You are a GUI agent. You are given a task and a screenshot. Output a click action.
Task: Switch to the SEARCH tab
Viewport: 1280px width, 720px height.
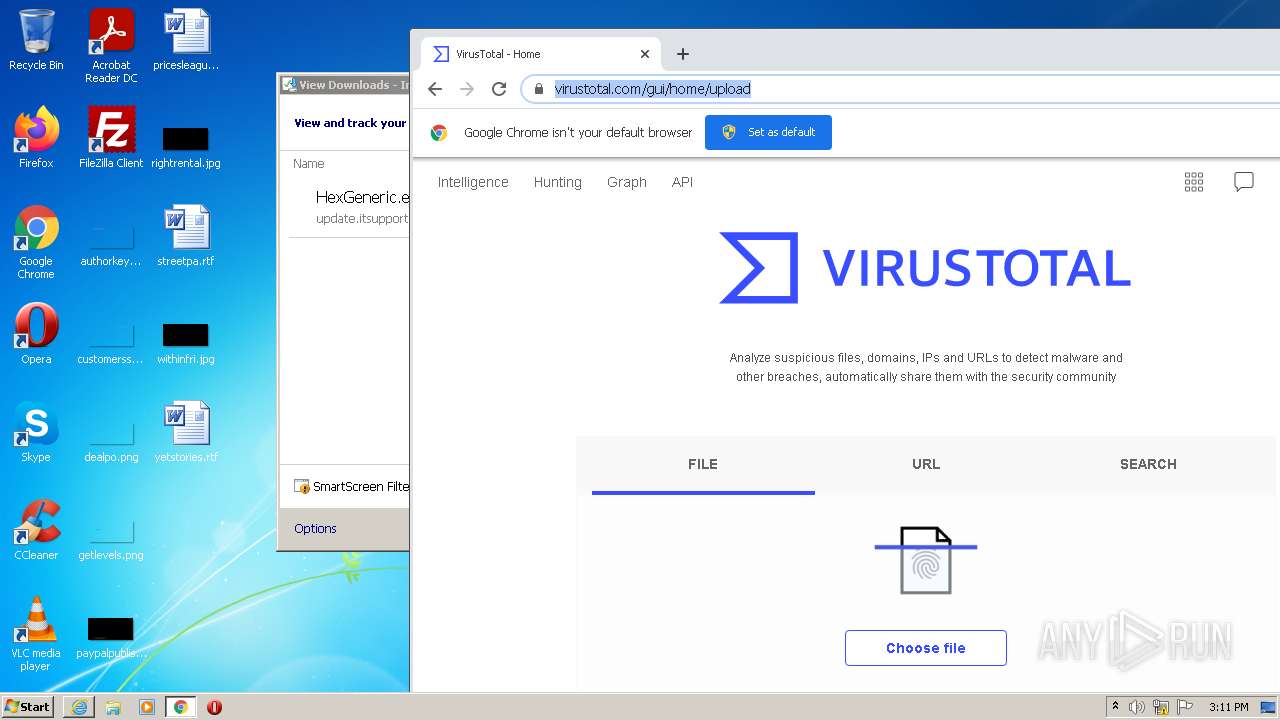1148,464
